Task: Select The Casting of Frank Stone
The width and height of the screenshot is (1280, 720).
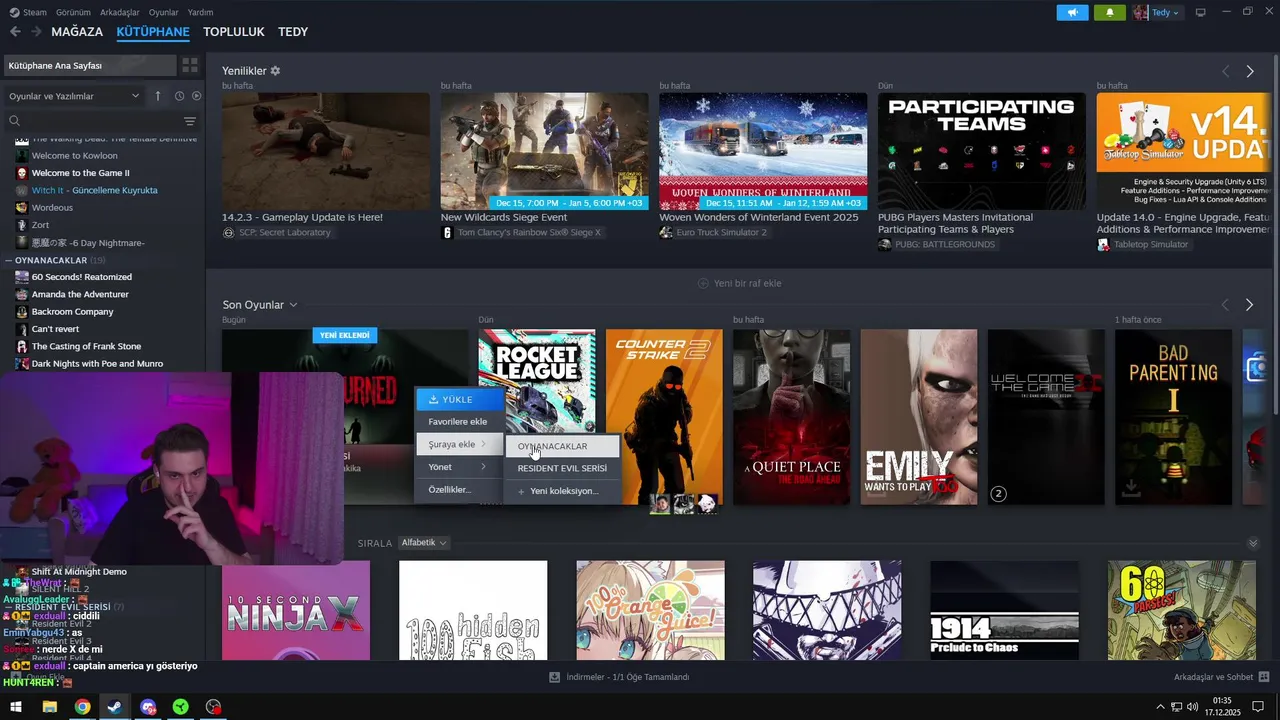Action: (x=86, y=346)
